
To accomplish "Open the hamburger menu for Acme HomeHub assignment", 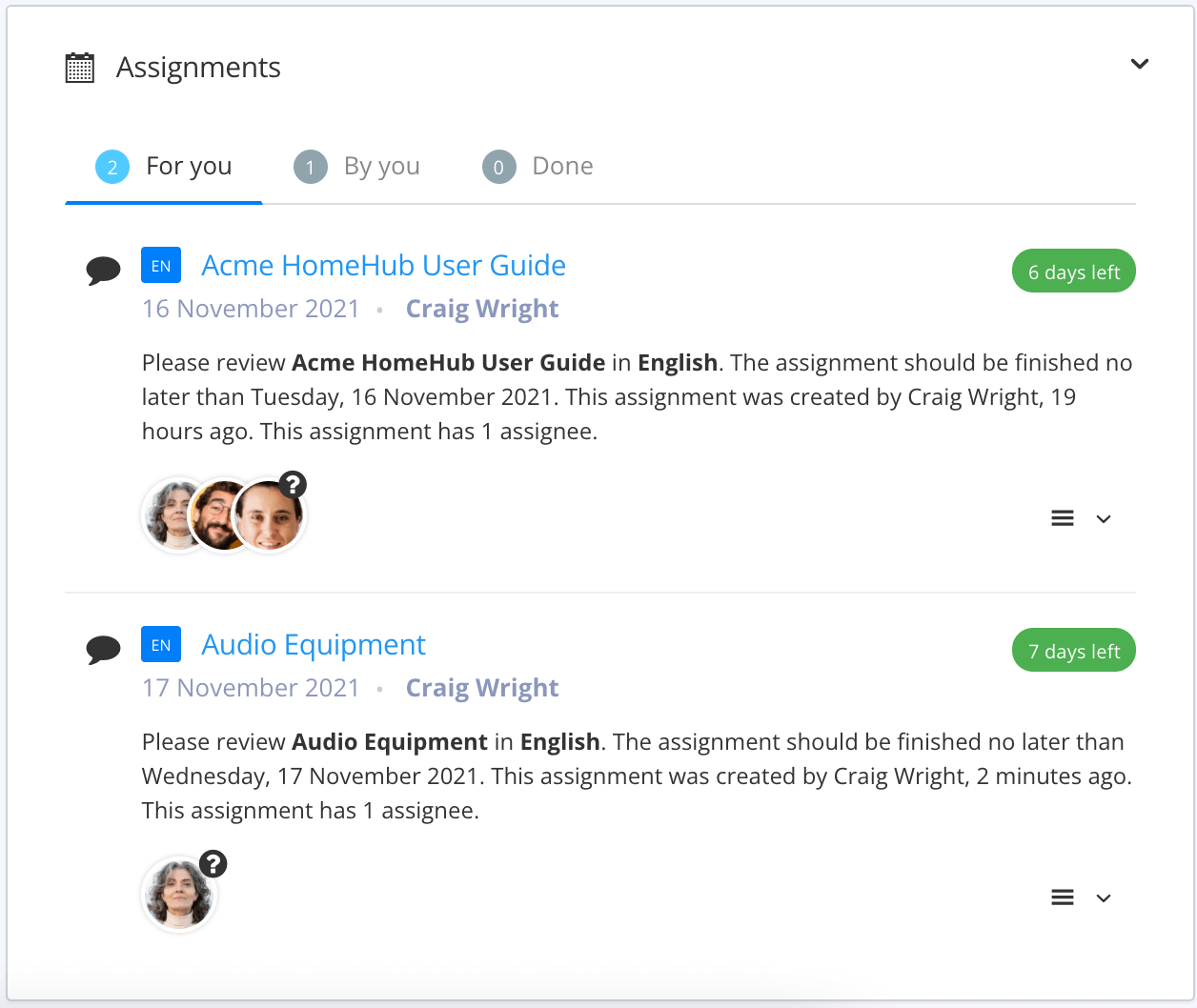I will pos(1062,517).
